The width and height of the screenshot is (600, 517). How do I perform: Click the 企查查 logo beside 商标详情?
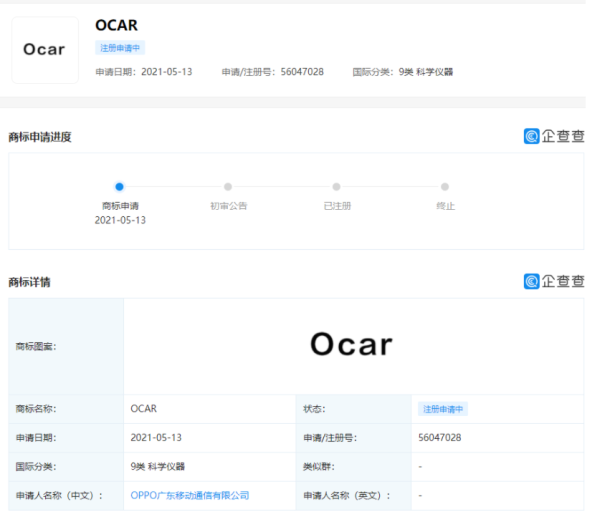[x=554, y=282]
